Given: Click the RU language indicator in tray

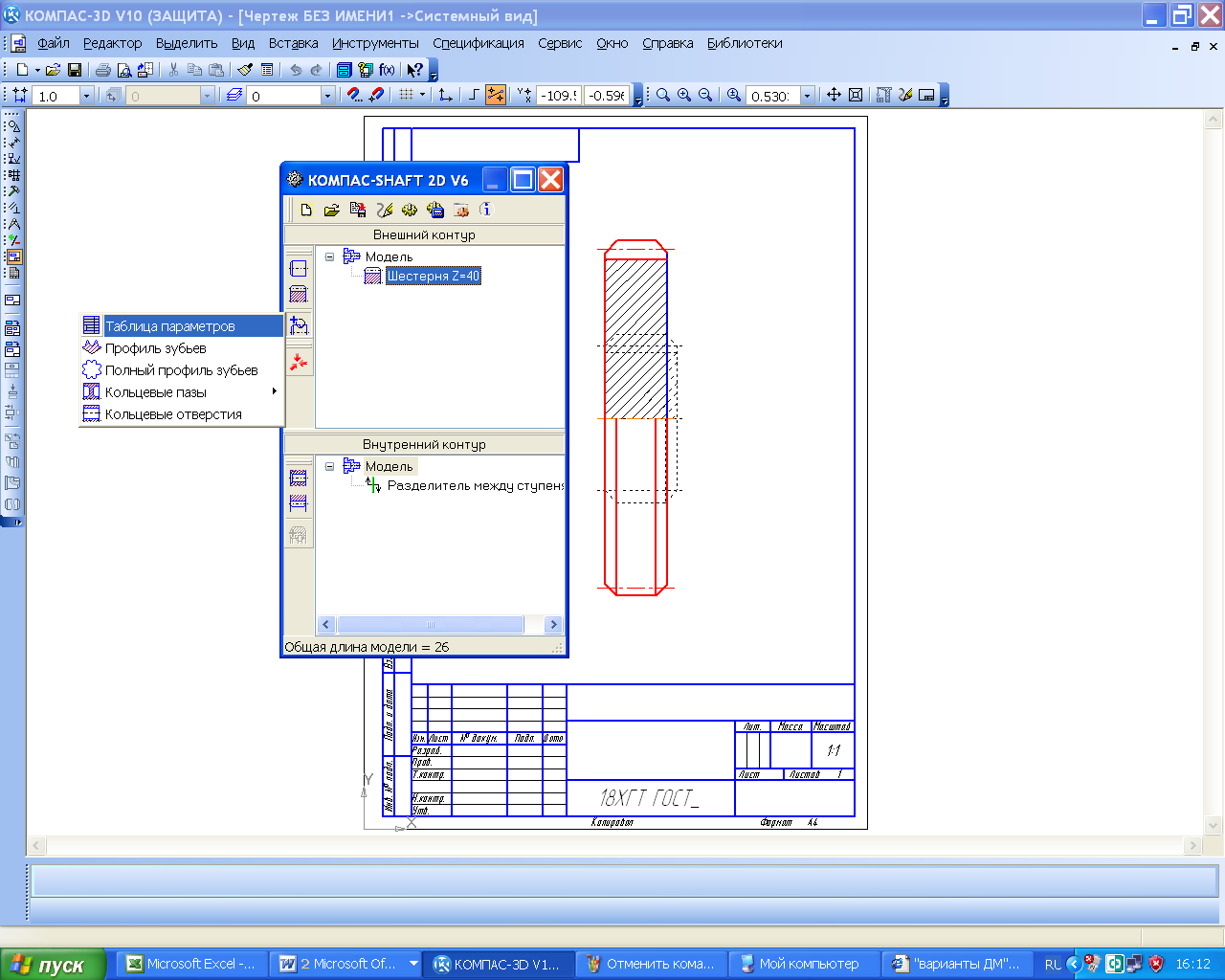Looking at the screenshot, I should point(1053,964).
